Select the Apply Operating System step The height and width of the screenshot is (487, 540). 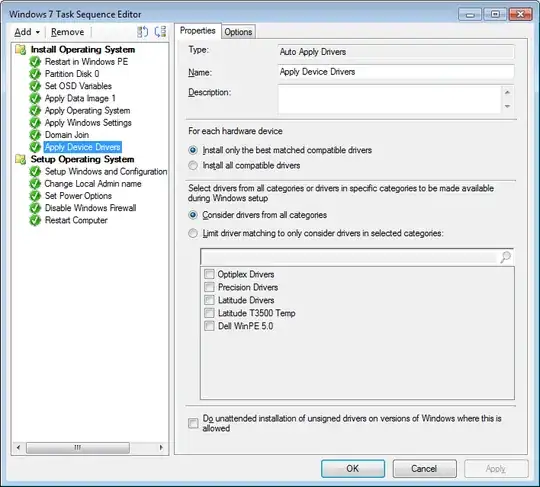click(x=87, y=111)
